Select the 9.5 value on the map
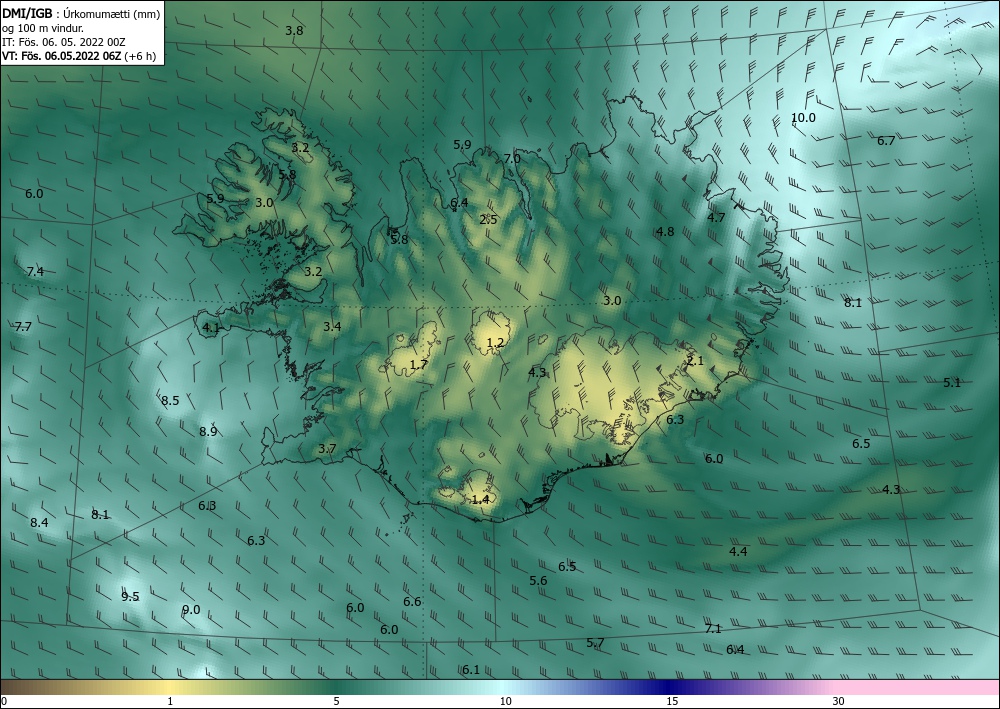1000x709 pixels. point(130,597)
